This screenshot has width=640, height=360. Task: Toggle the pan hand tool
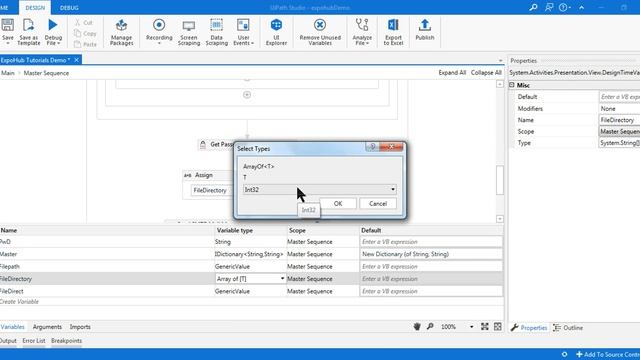pos(417,327)
